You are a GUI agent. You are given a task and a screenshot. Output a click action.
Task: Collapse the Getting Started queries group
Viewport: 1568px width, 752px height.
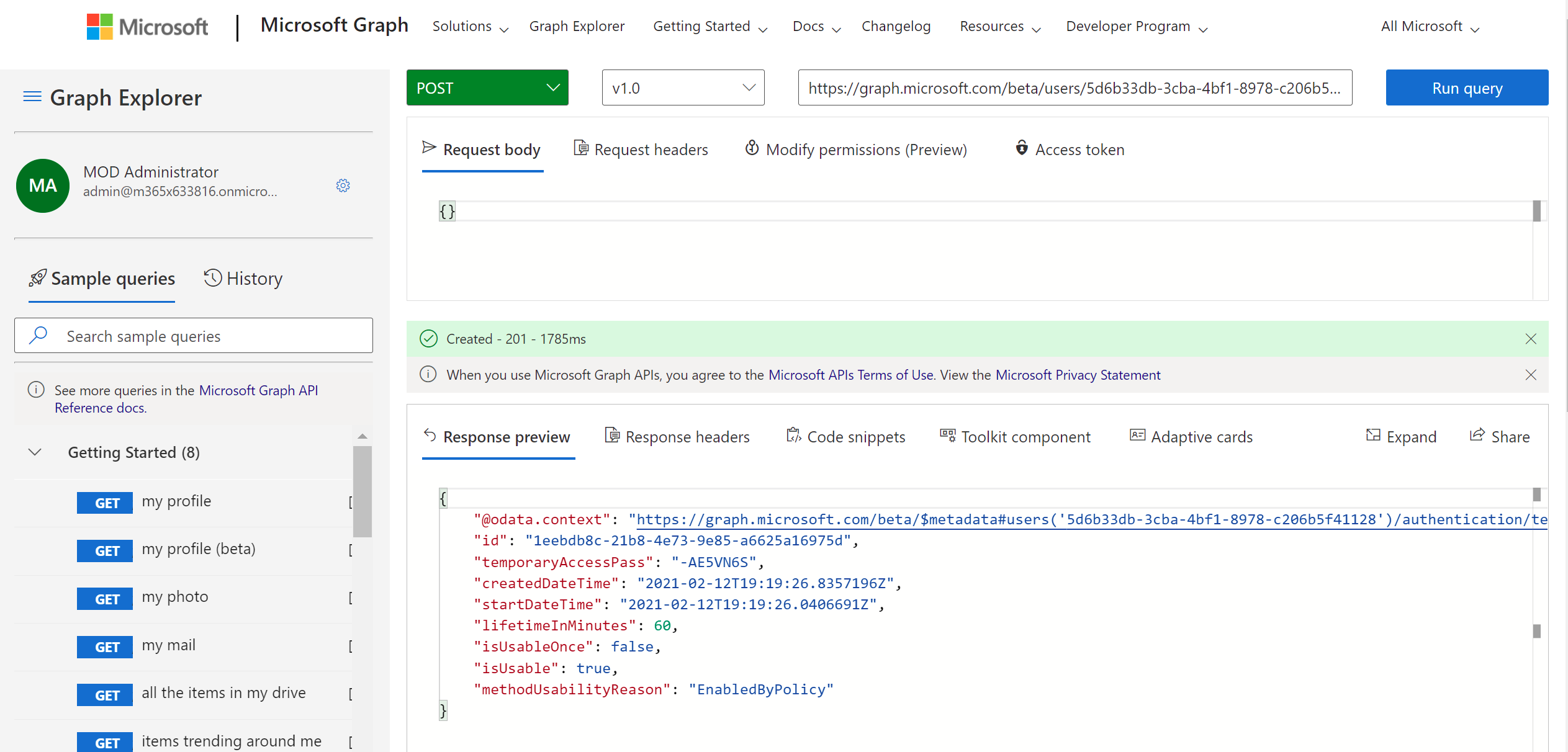35,452
